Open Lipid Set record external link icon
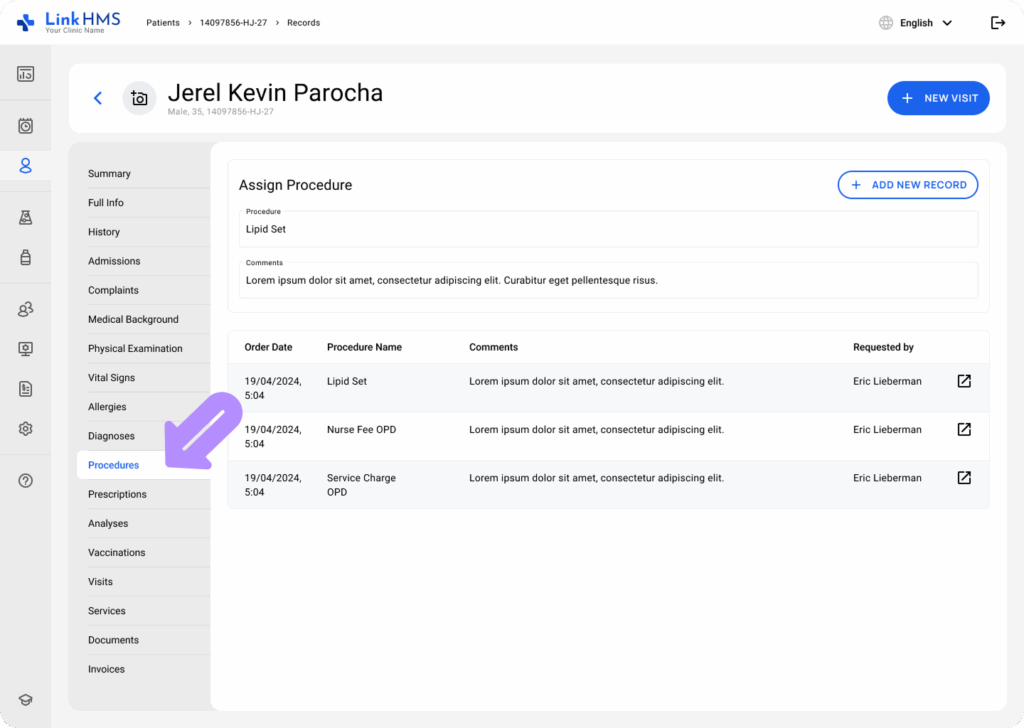The image size is (1024, 728). 964,381
